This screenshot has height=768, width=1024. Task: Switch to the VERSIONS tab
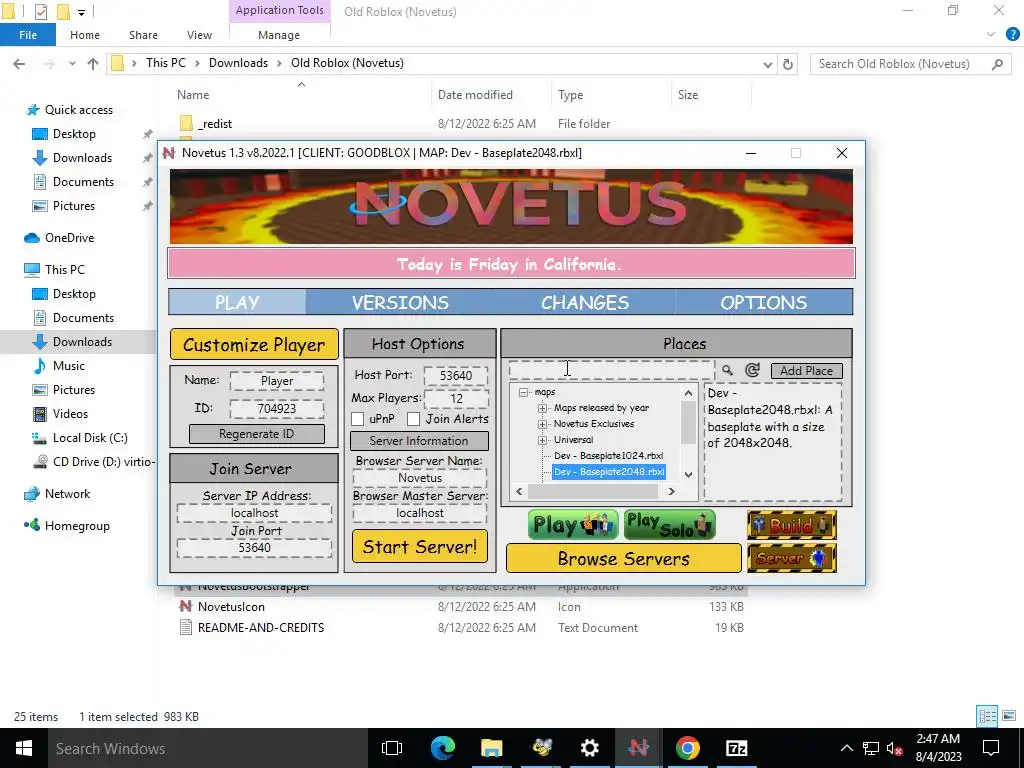click(400, 302)
